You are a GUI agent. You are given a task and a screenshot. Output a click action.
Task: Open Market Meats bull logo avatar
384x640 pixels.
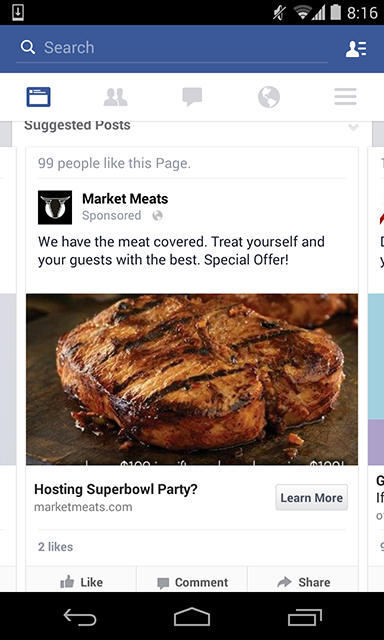click(55, 207)
